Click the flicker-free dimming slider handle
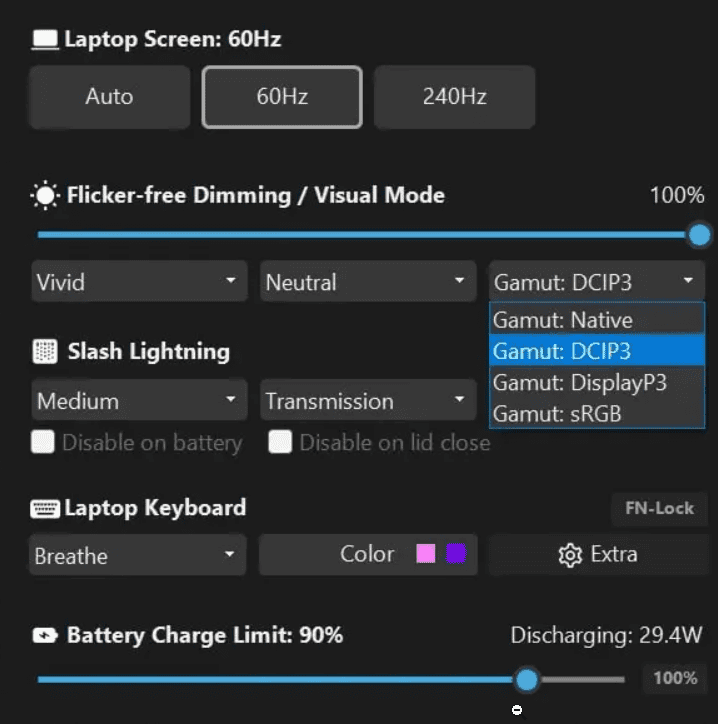 point(700,235)
